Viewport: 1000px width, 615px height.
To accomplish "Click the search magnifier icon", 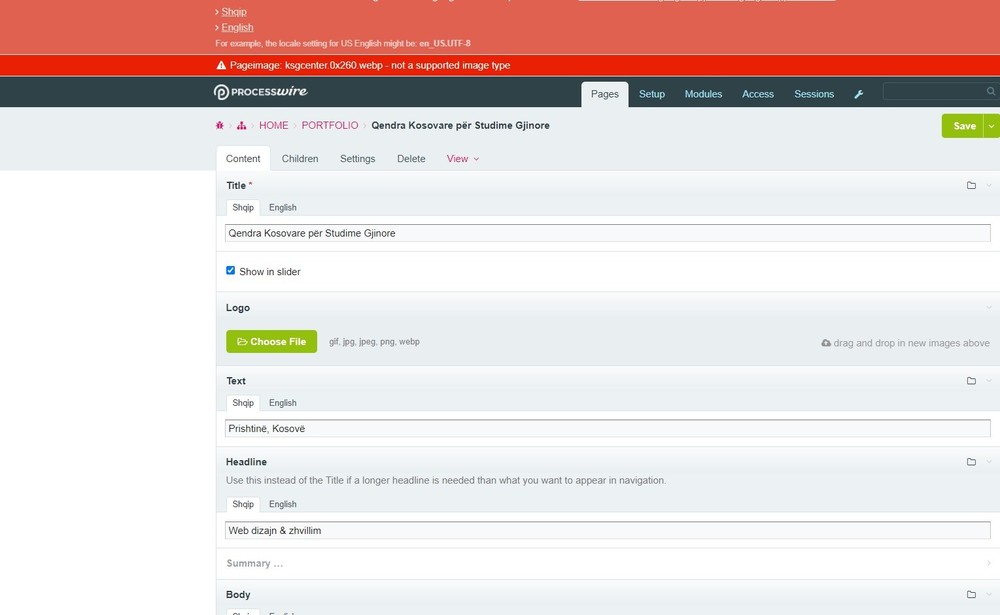I will coord(990,92).
